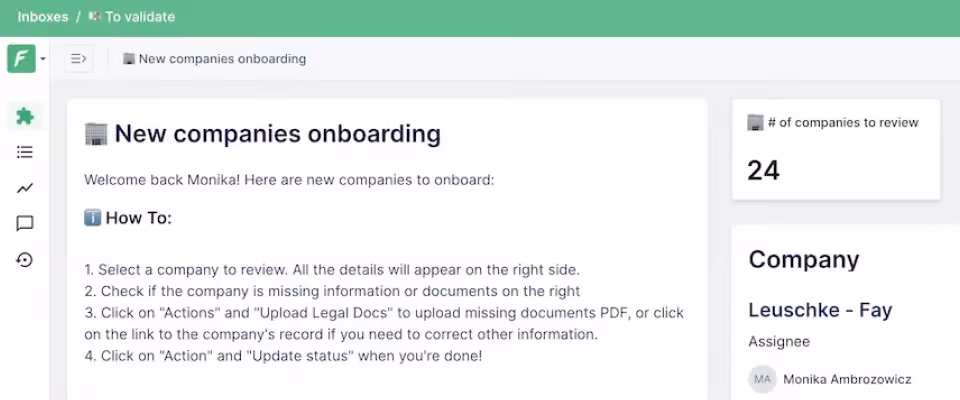The width and height of the screenshot is (960, 400).
Task: Click the info icon beside How To
Action: click(92, 217)
